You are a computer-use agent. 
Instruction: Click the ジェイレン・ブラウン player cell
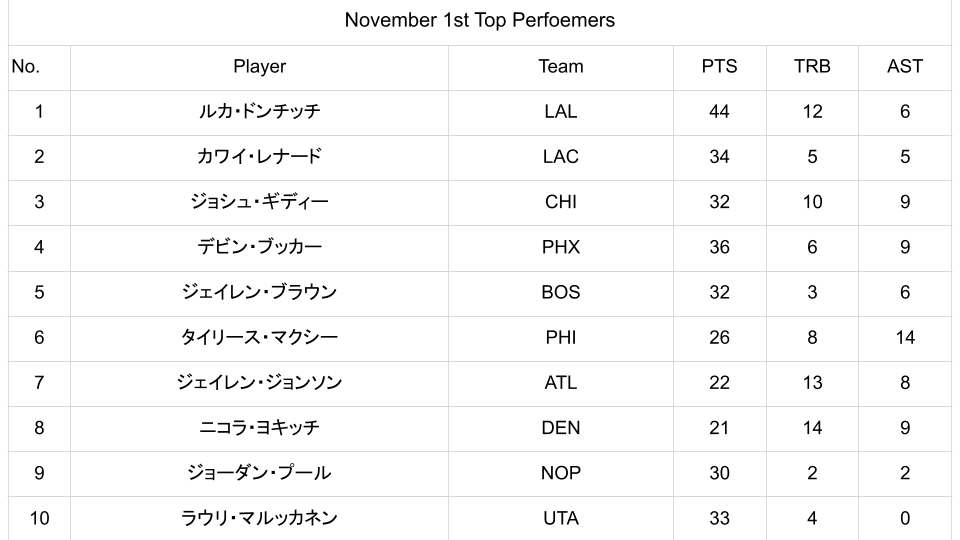(x=259, y=292)
